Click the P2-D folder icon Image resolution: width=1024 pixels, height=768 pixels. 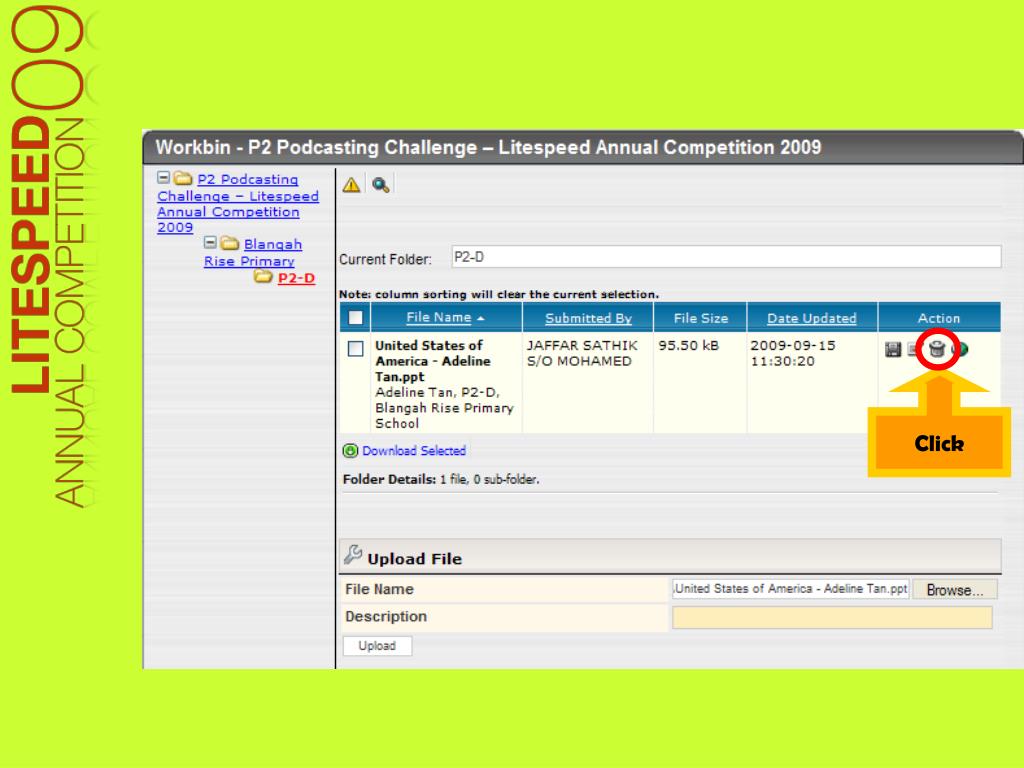(263, 277)
